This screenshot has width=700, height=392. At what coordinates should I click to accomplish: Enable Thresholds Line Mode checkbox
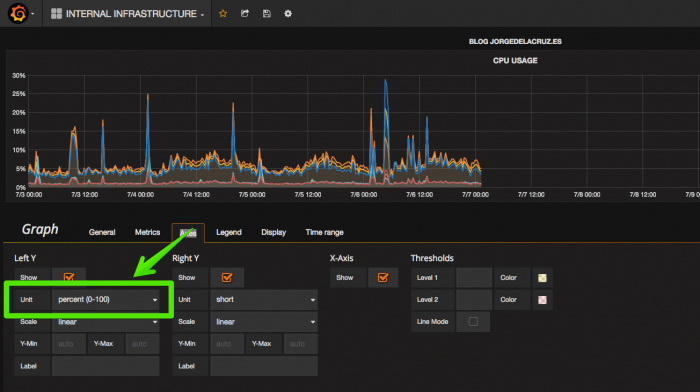point(473,321)
